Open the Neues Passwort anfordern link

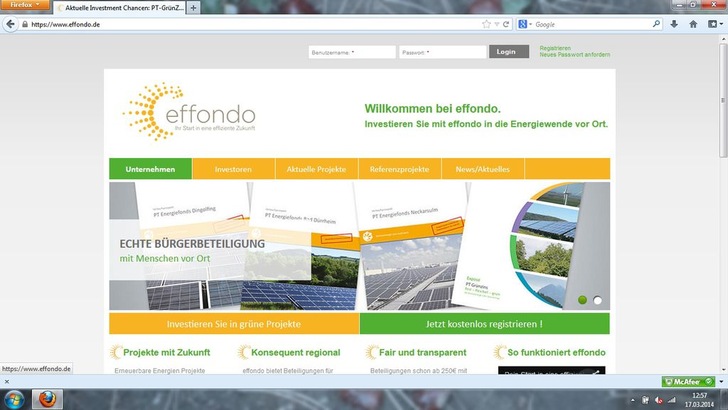pyautogui.click(x=575, y=55)
